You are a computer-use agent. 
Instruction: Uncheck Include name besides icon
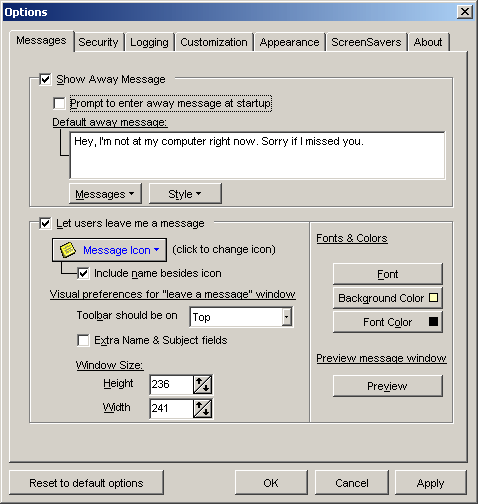point(83,273)
